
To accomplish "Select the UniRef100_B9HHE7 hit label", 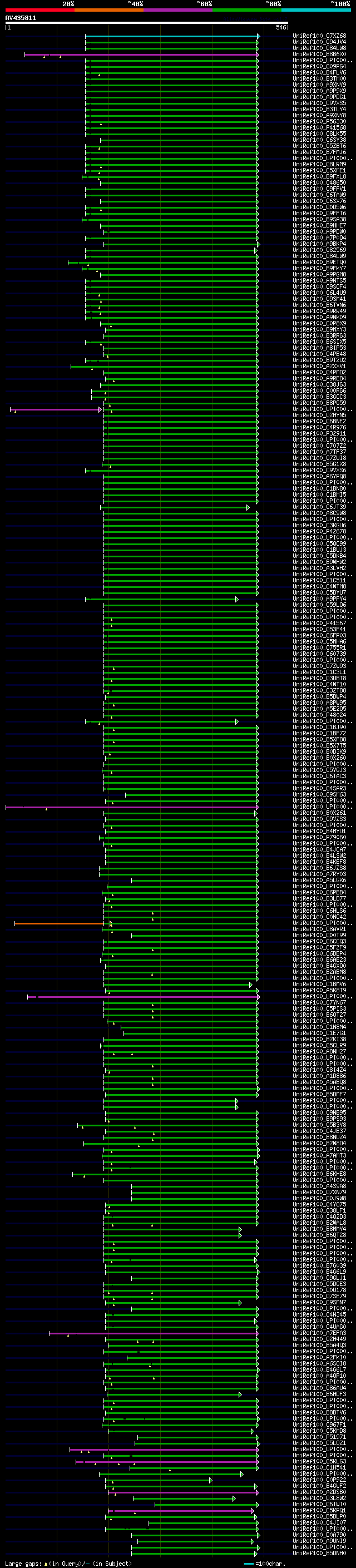I will pyautogui.click(x=319, y=225).
